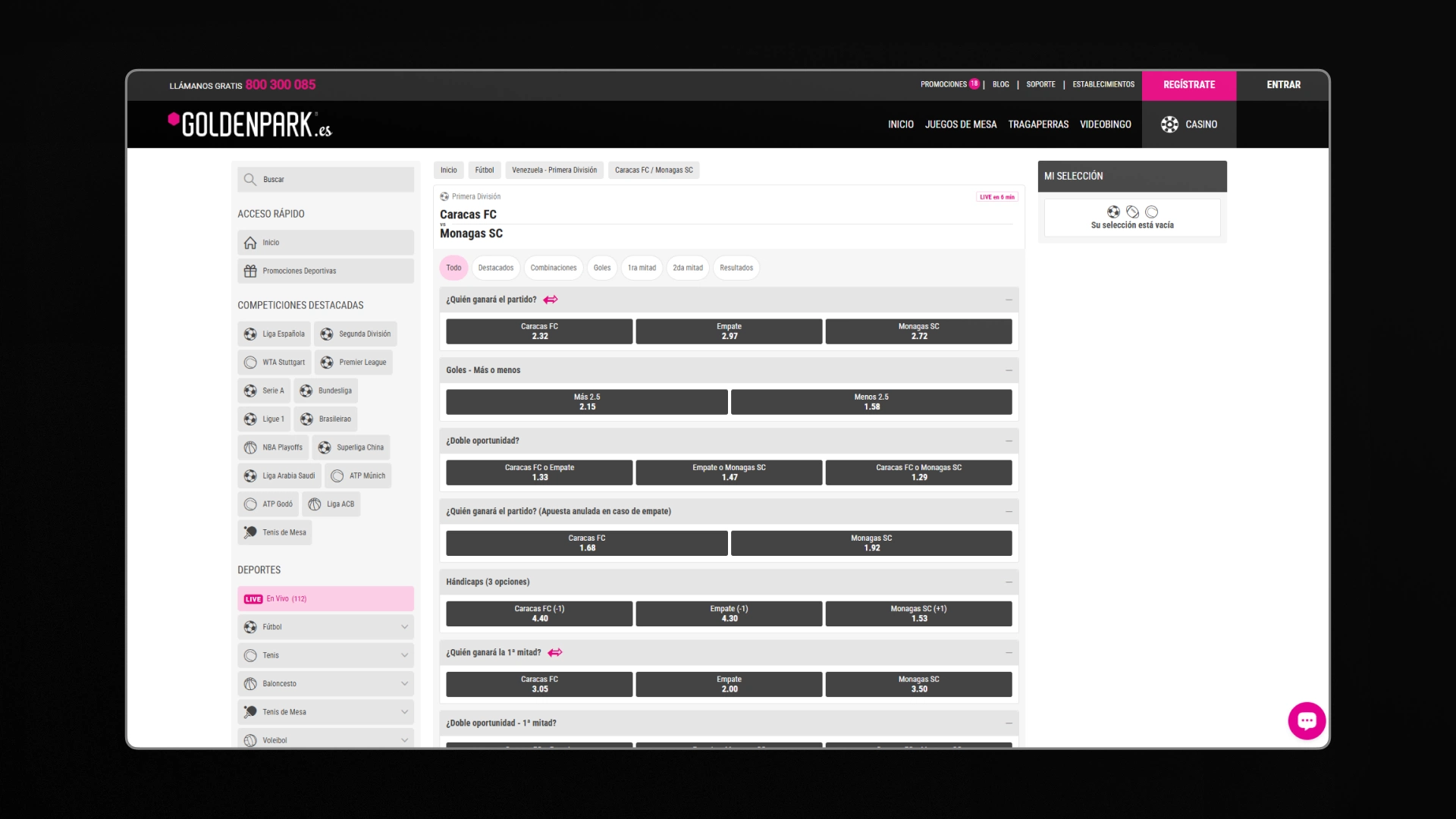Select the 1ra mitad filter tab
The image size is (1456, 819).
tap(642, 268)
